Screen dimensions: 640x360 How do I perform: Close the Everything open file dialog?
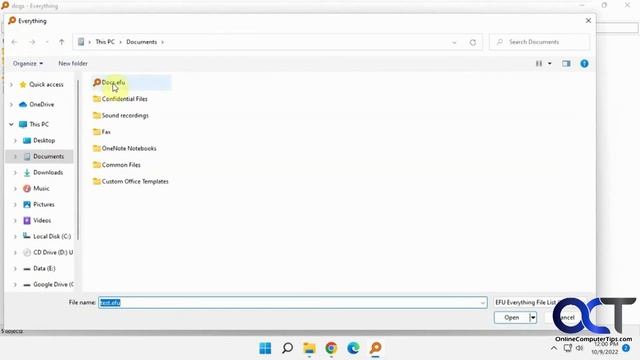[588, 20]
